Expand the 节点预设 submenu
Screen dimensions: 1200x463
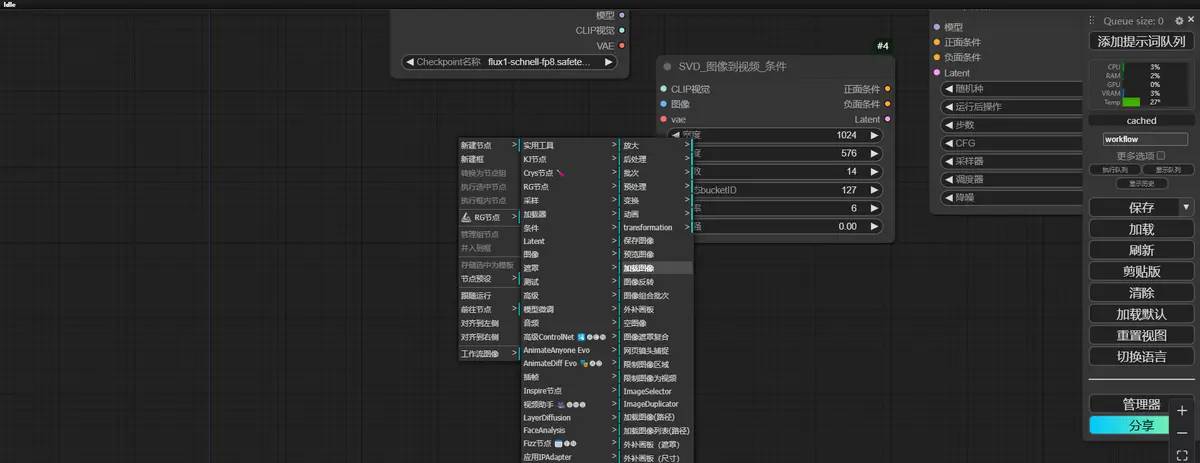pyautogui.click(x=489, y=279)
